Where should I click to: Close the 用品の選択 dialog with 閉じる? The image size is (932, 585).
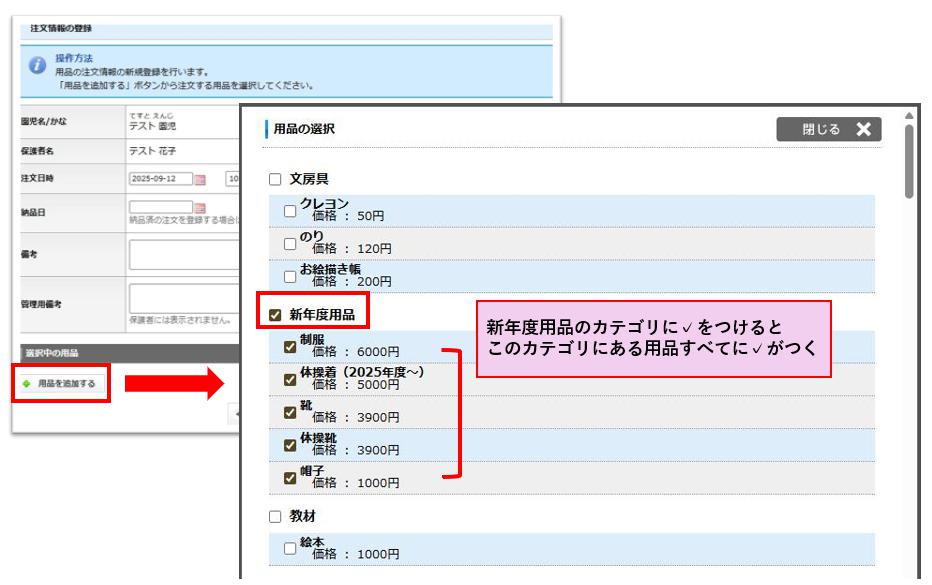click(828, 129)
